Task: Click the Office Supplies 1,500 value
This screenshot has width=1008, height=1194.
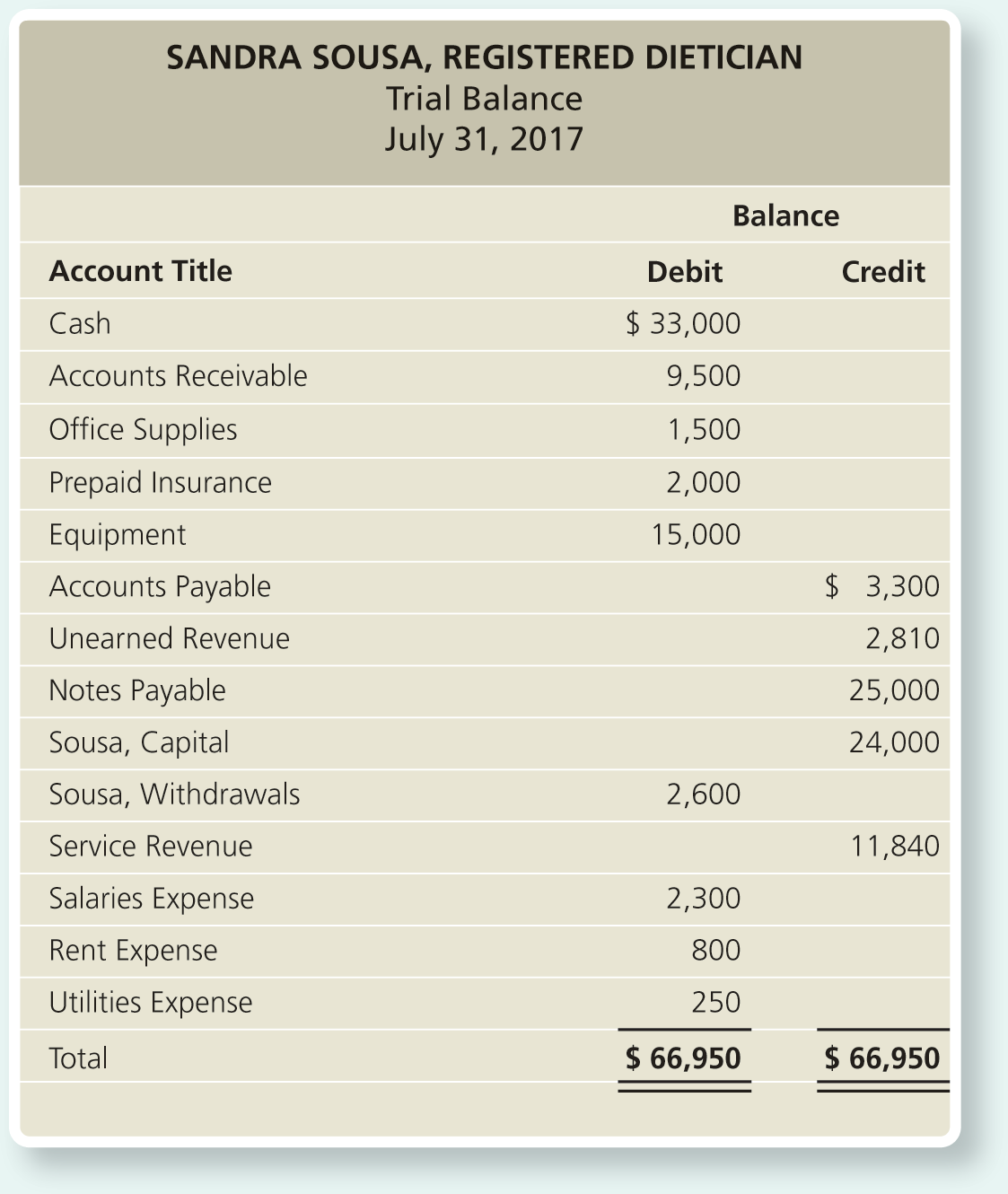Action: click(704, 429)
